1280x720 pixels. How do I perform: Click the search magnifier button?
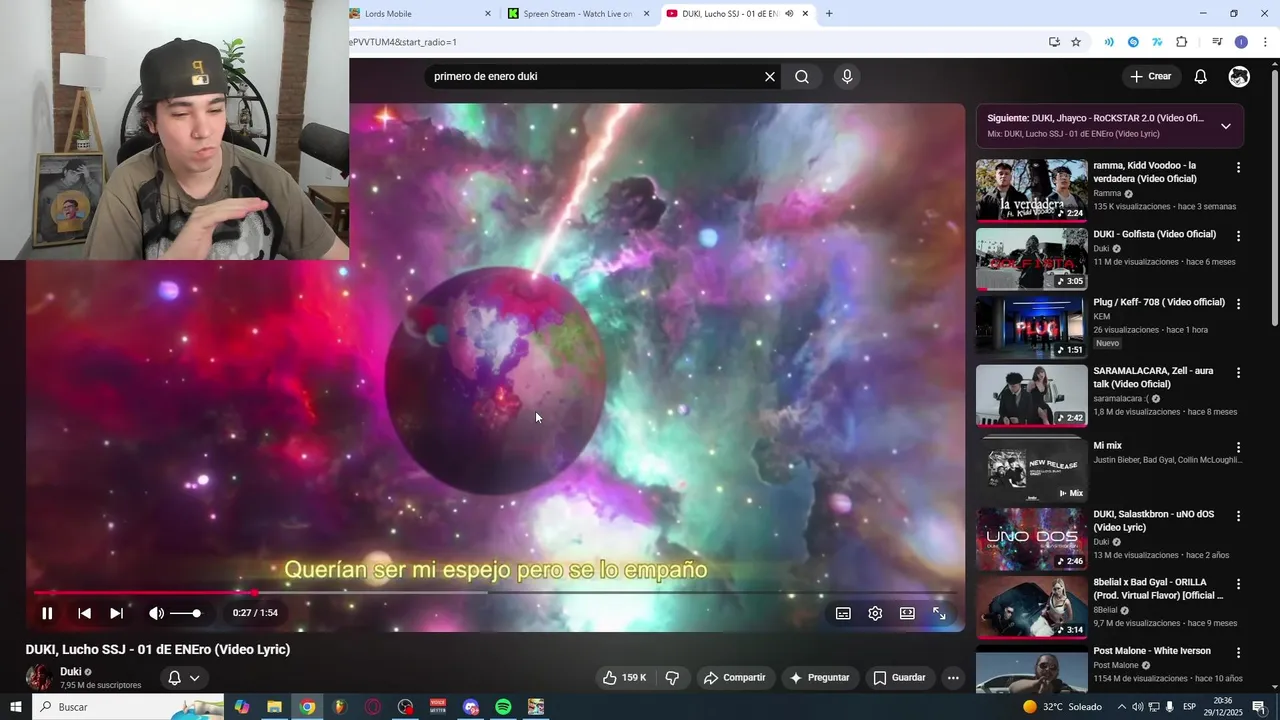[x=802, y=77]
